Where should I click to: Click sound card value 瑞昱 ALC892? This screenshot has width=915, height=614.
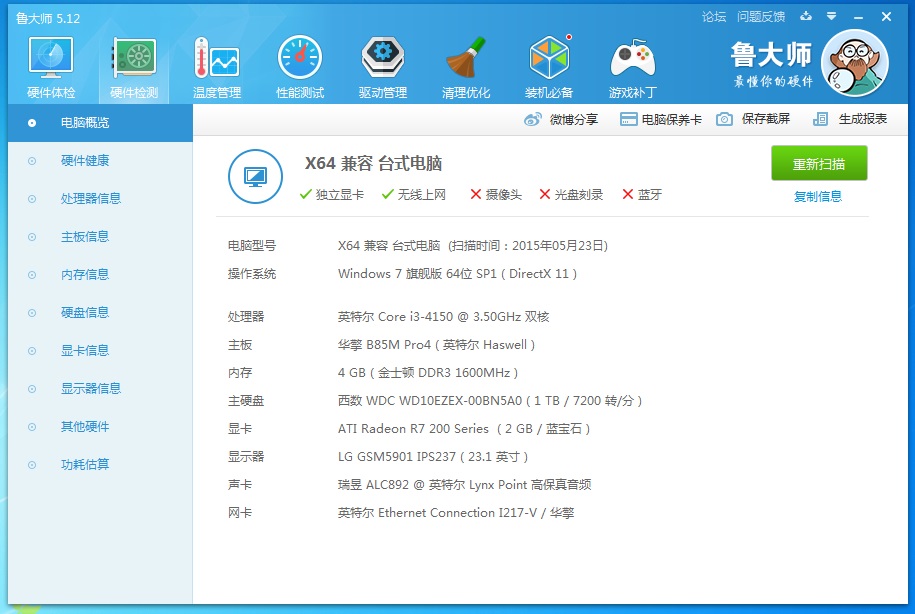[x=465, y=485]
